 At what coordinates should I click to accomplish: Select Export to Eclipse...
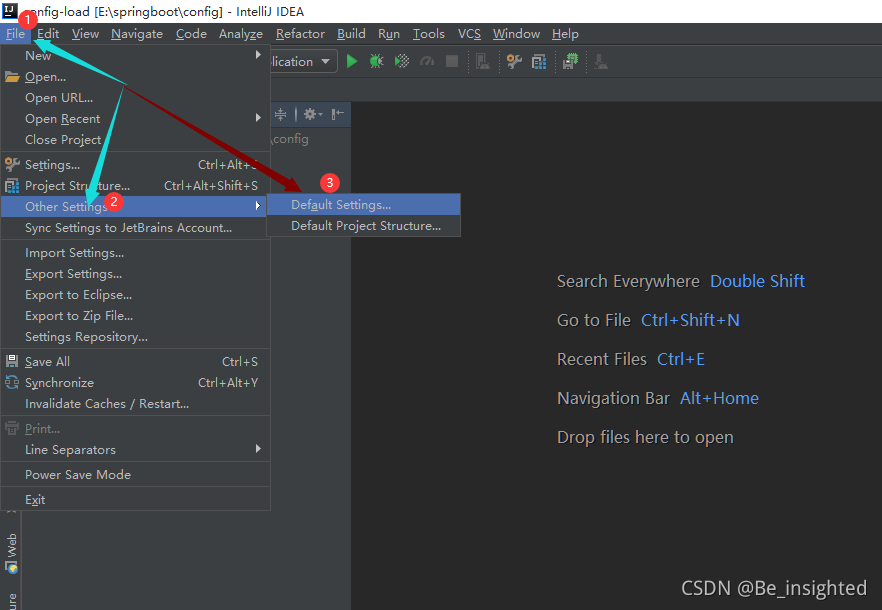136,294
